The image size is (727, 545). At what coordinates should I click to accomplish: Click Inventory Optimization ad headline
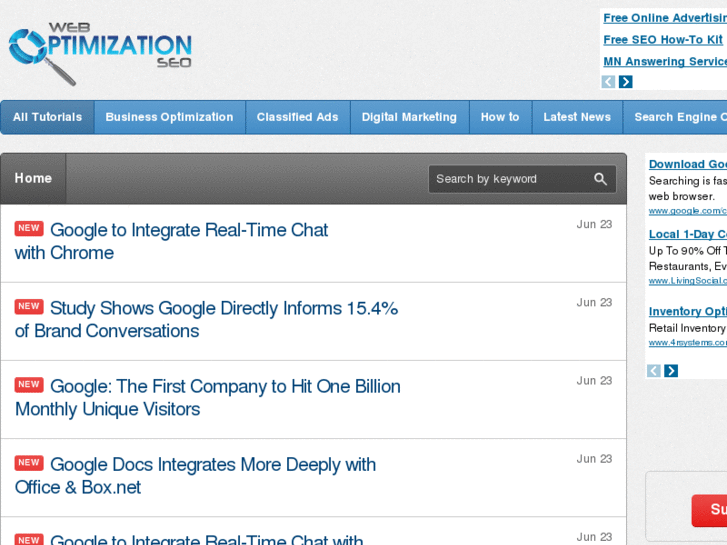click(x=688, y=311)
